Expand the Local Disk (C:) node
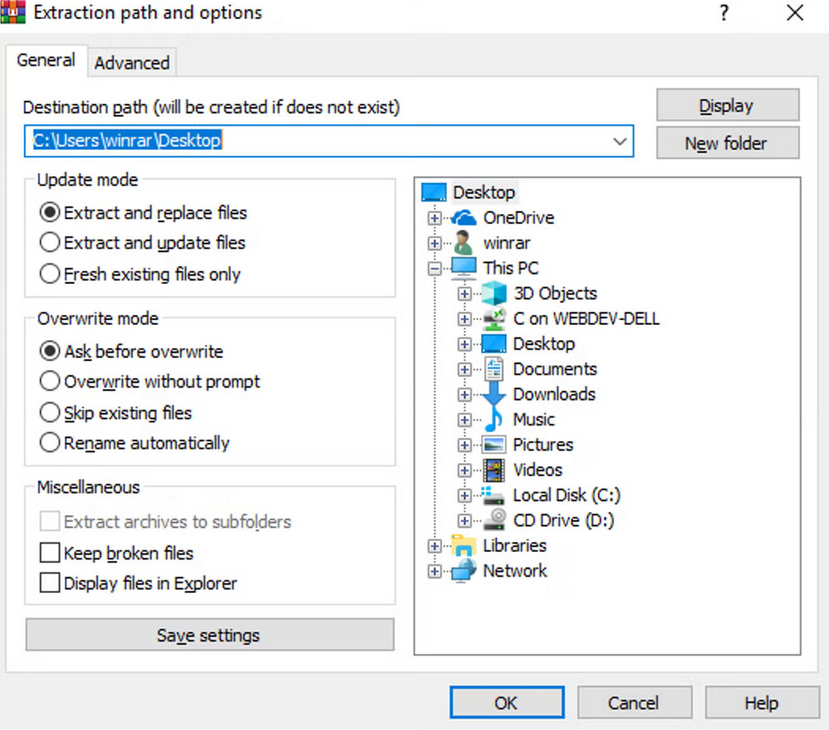Image resolution: width=829 pixels, height=730 pixels. (465, 495)
